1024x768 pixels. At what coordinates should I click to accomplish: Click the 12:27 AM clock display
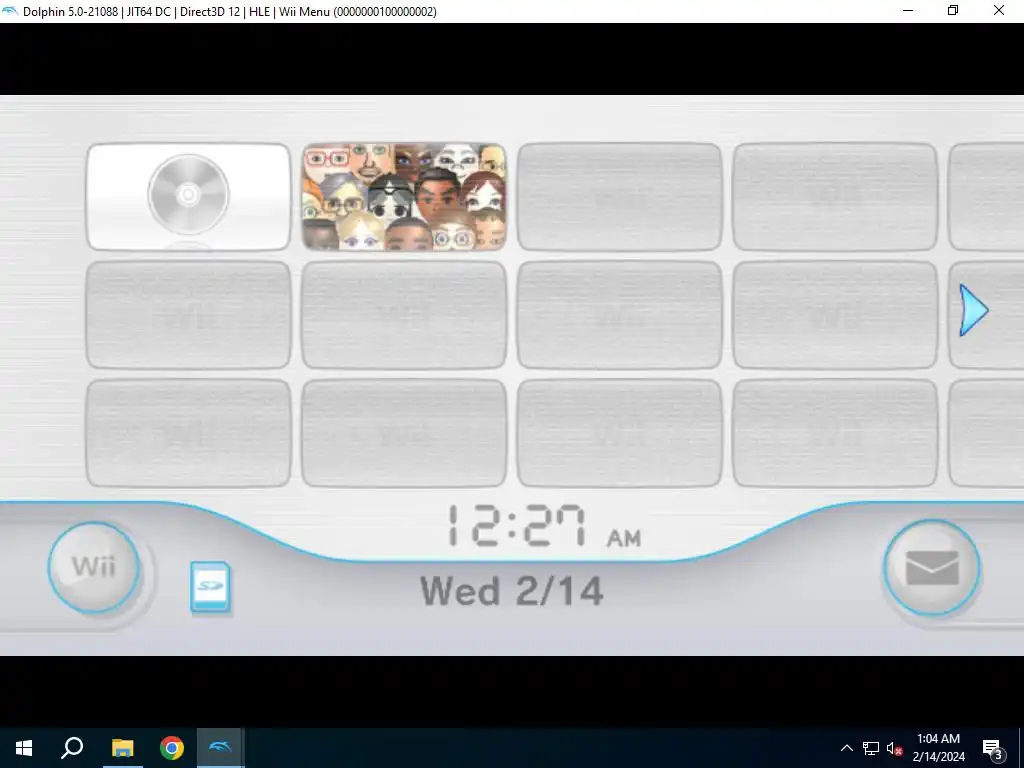[545, 526]
